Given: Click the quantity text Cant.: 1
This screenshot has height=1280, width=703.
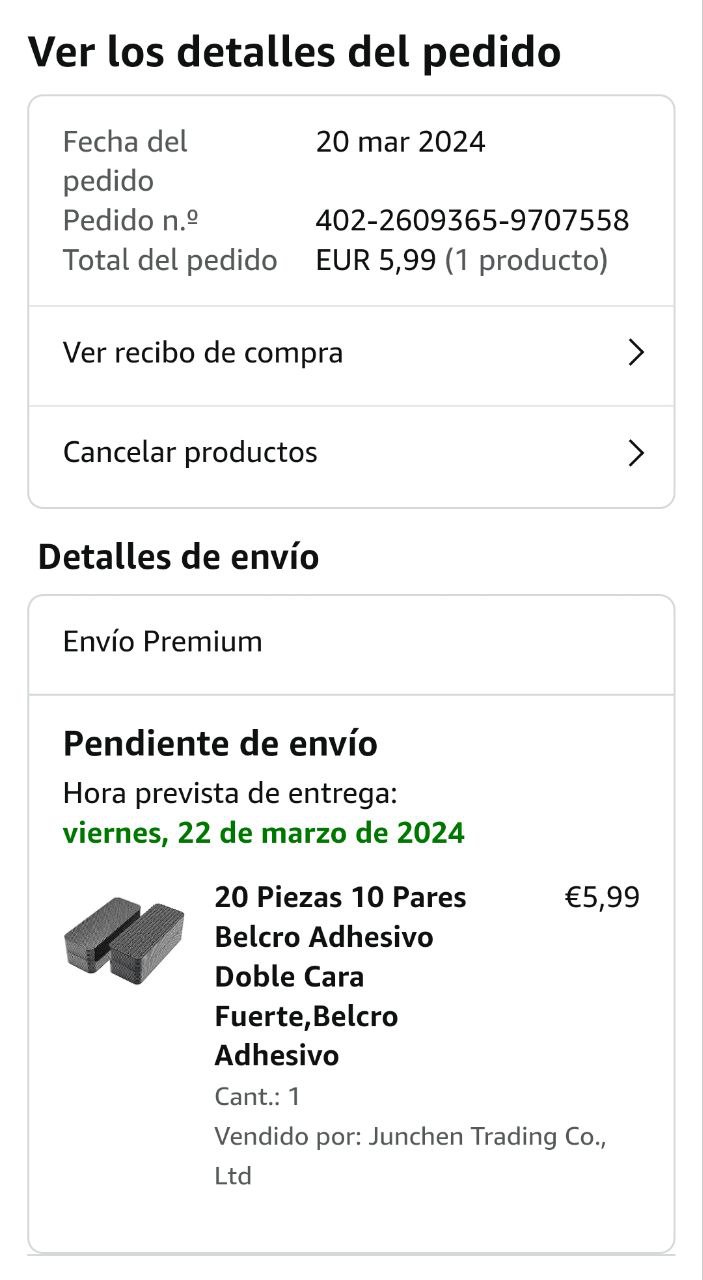Looking at the screenshot, I should click(257, 1097).
